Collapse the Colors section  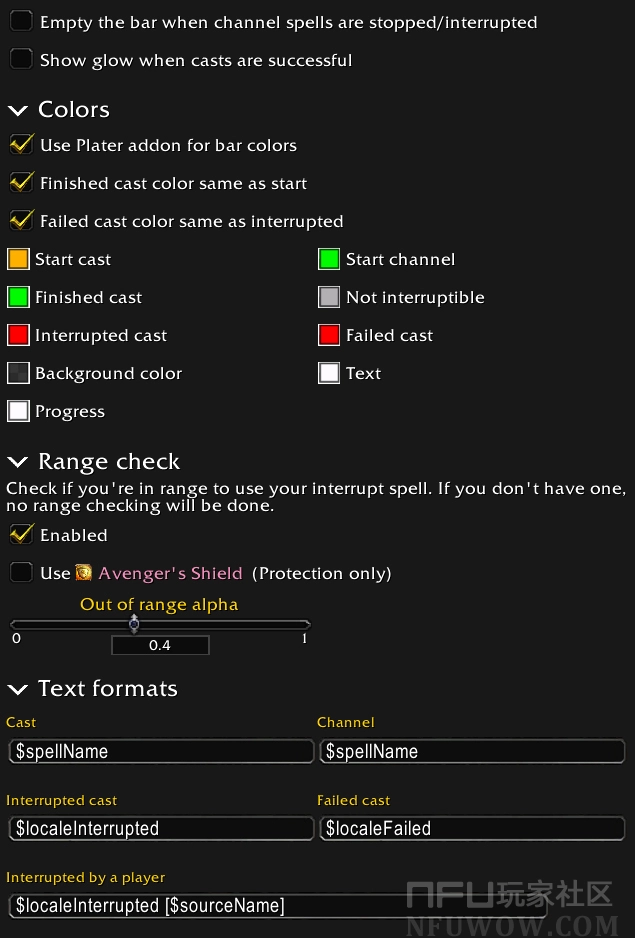[18, 110]
